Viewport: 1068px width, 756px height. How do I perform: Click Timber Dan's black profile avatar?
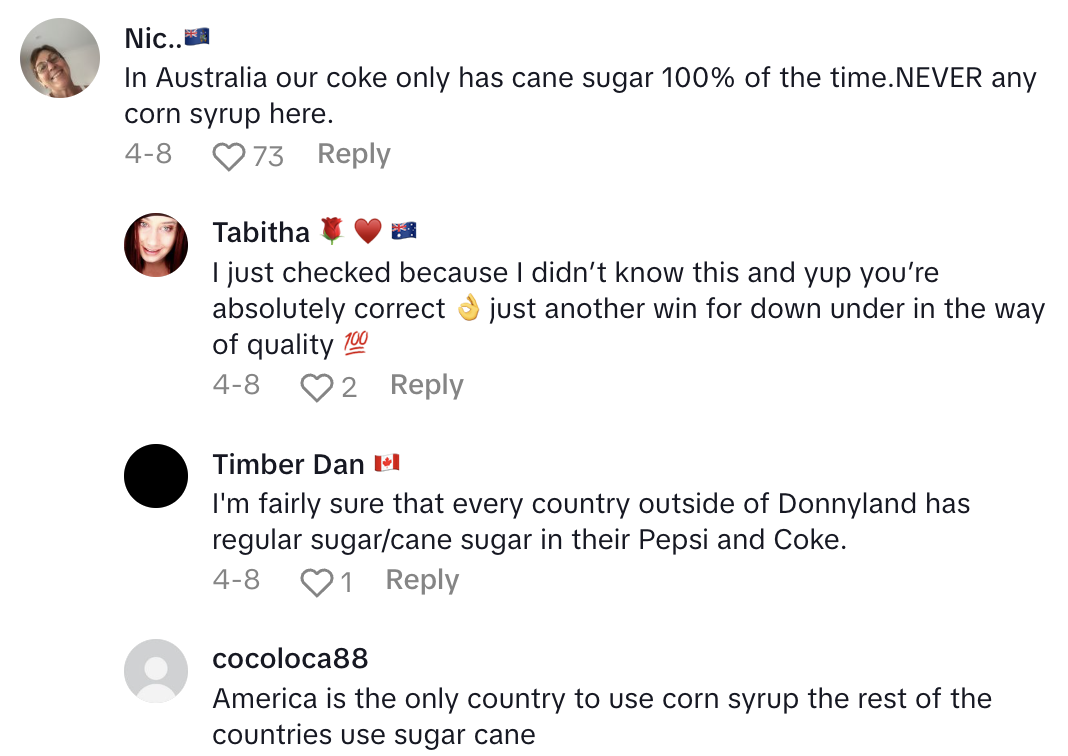(156, 476)
